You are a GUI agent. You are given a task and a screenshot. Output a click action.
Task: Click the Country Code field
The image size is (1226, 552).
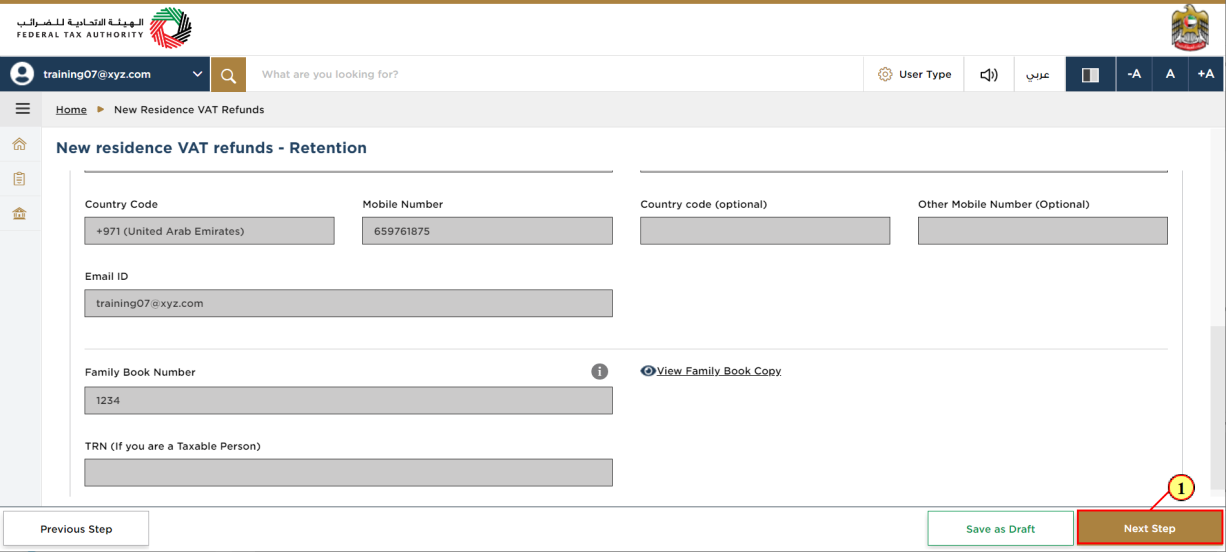(209, 231)
